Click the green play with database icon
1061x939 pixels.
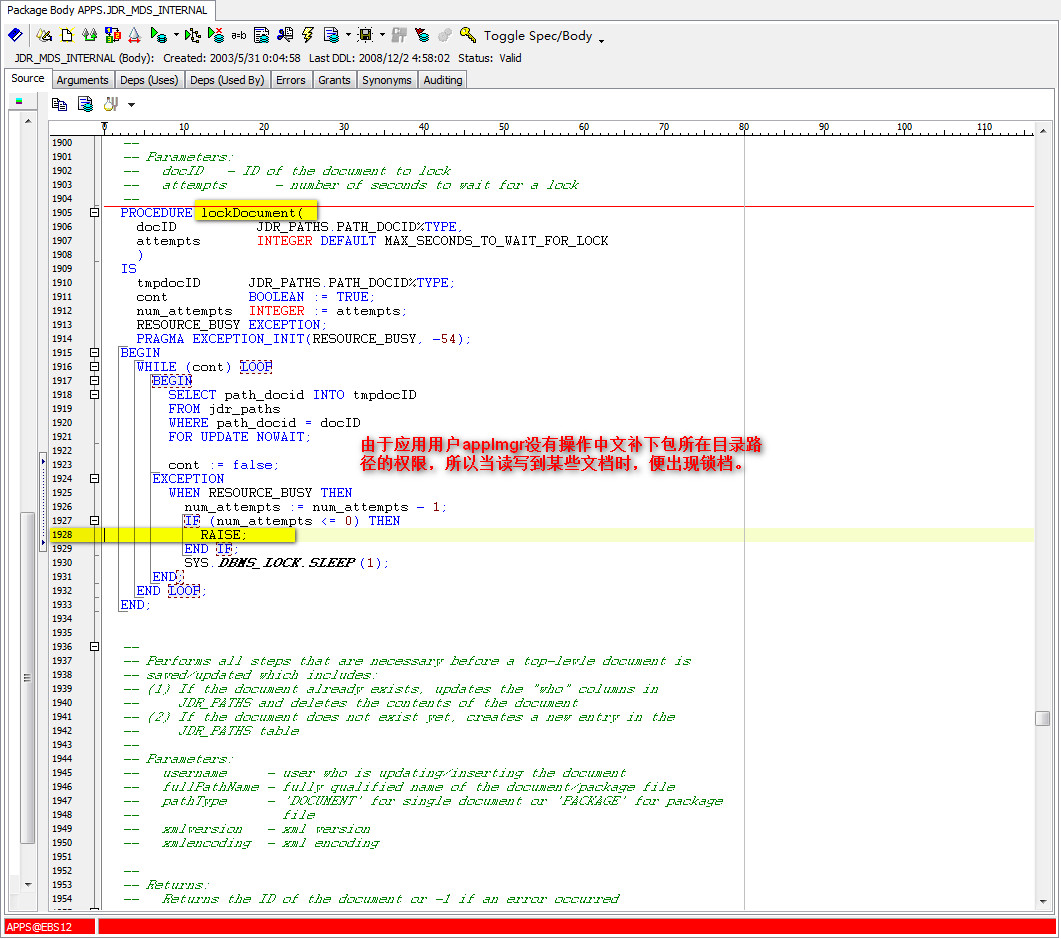click(x=158, y=35)
